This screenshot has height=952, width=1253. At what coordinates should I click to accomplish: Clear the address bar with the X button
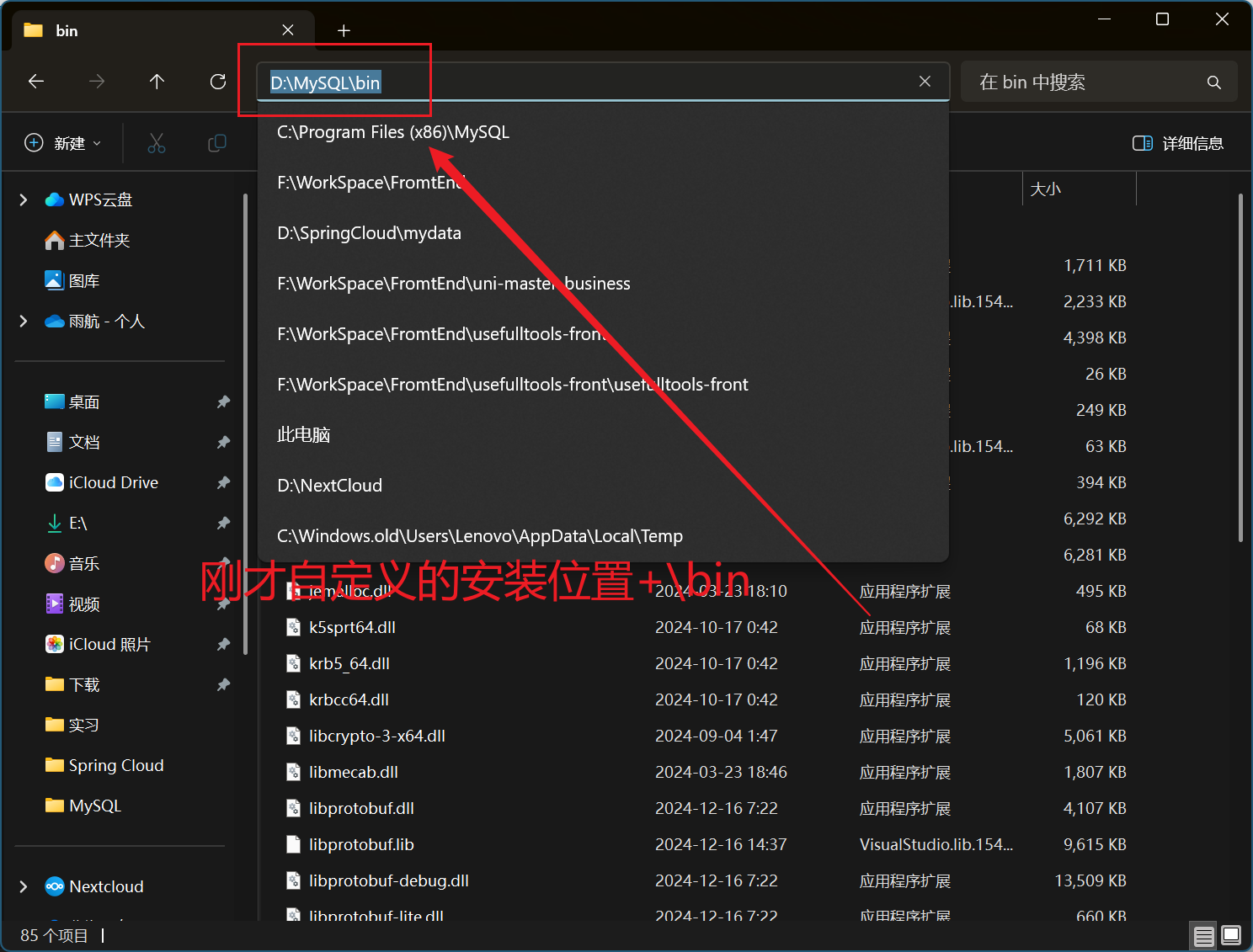(x=925, y=81)
